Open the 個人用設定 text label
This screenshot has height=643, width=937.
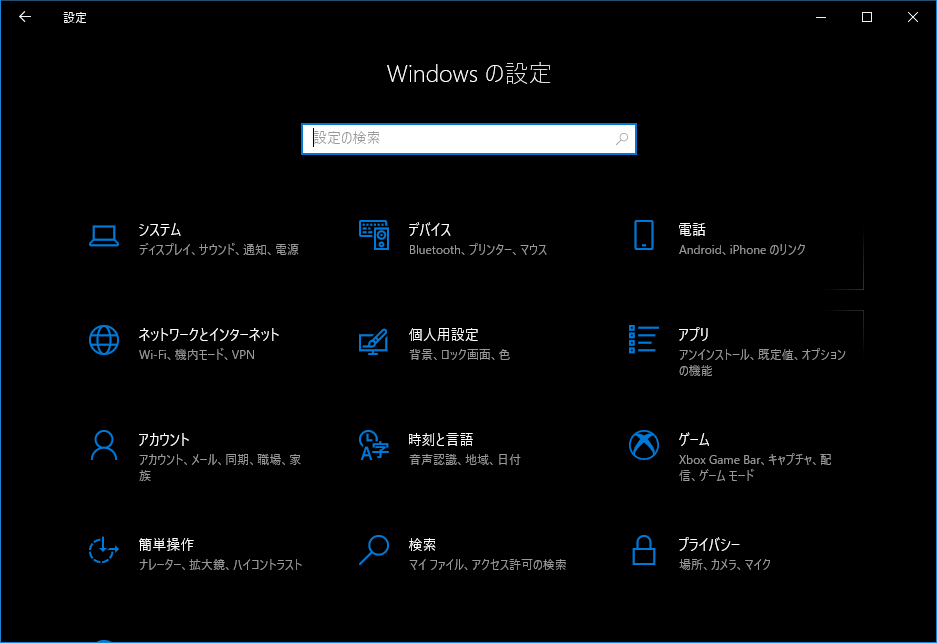tap(443, 335)
